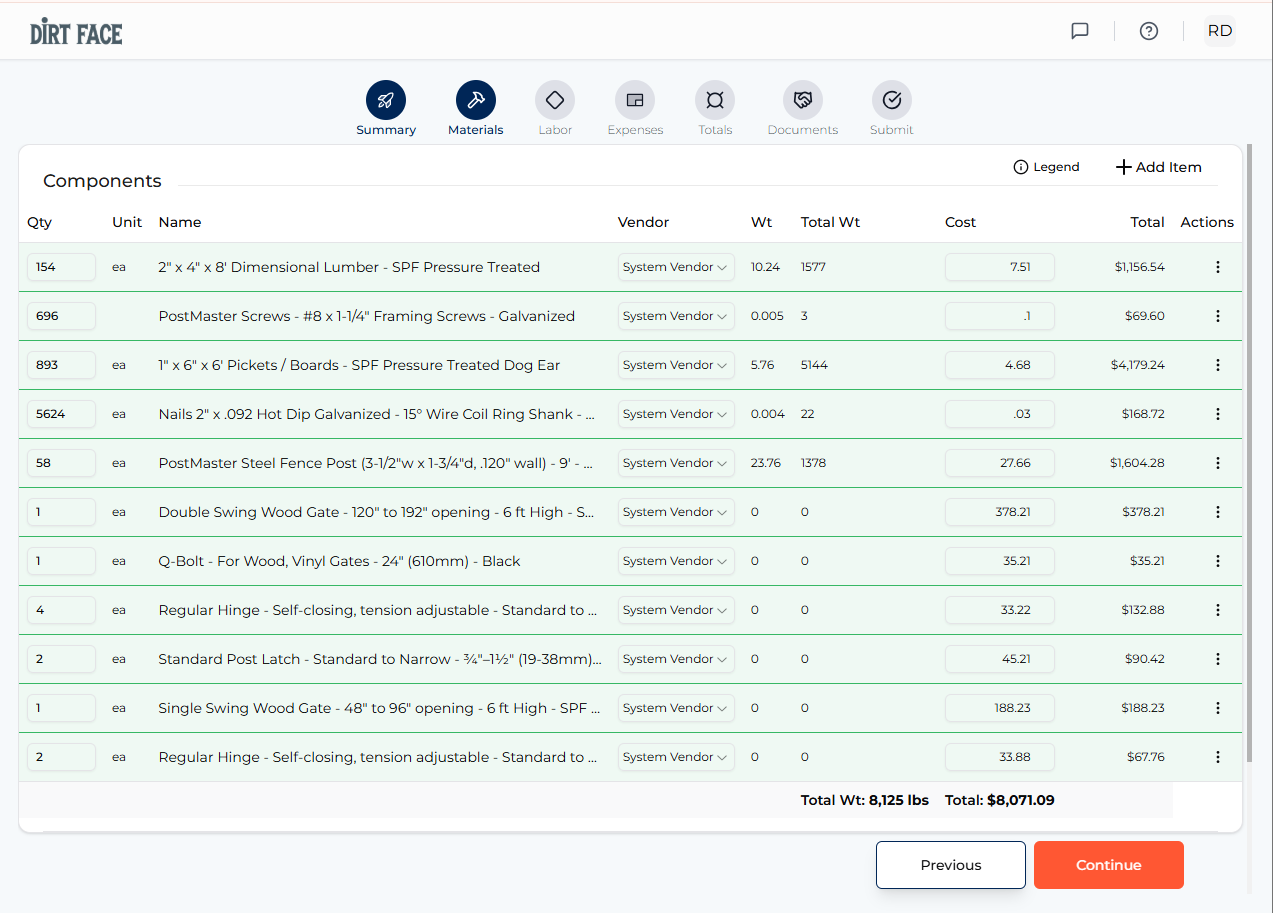The width and height of the screenshot is (1273, 913).
Task: Jump to the Totals step icon
Action: point(715,100)
